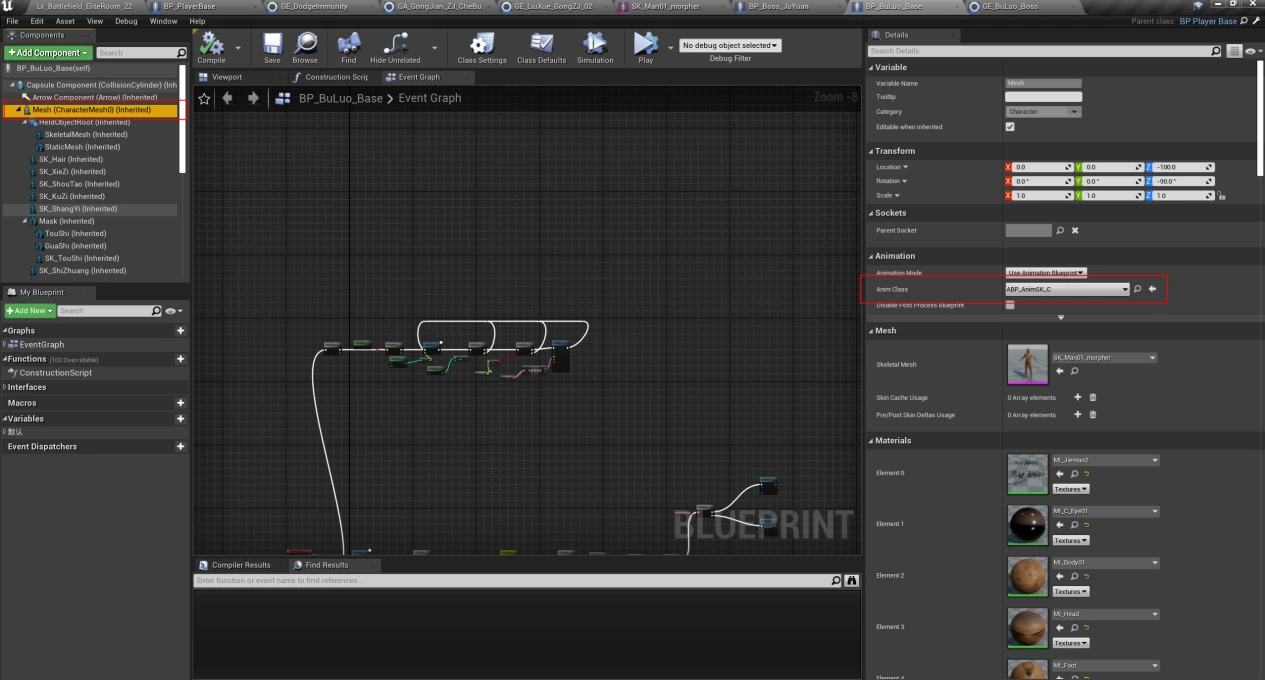1265x680 pixels.
Task: Clear the Parent Socket with X icon
Action: 1075,231
